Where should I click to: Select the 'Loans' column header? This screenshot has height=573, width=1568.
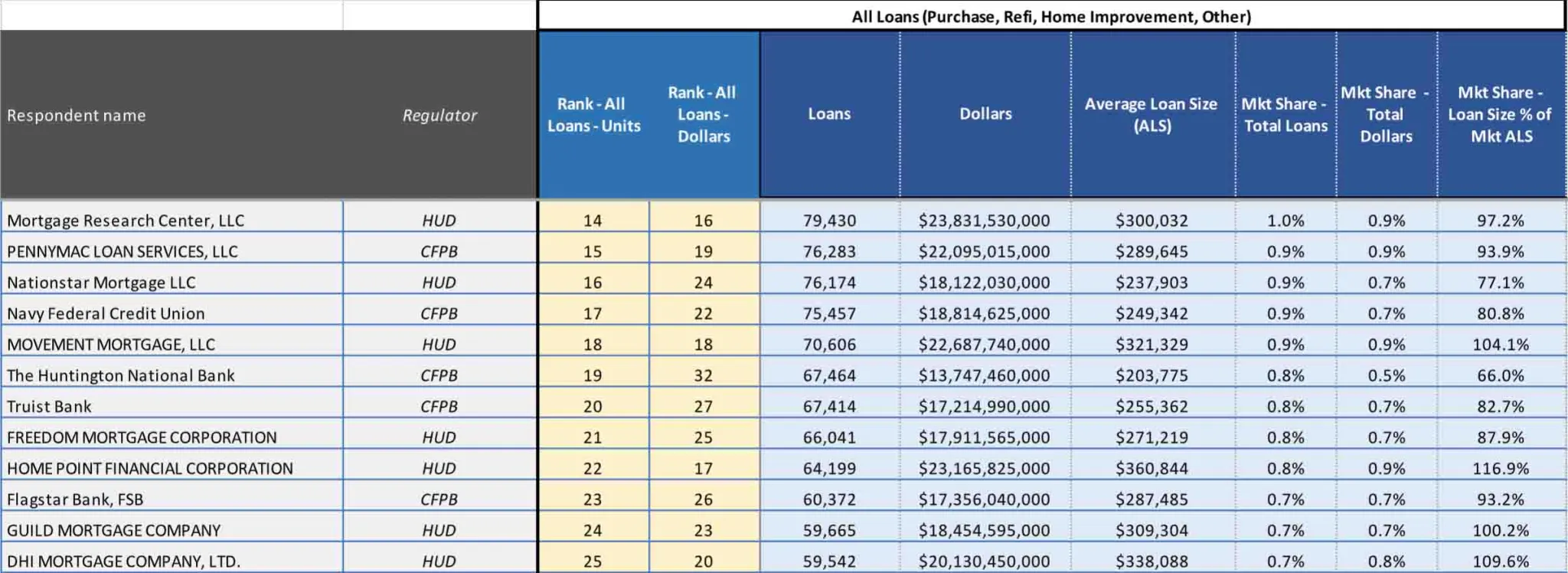[x=829, y=114]
